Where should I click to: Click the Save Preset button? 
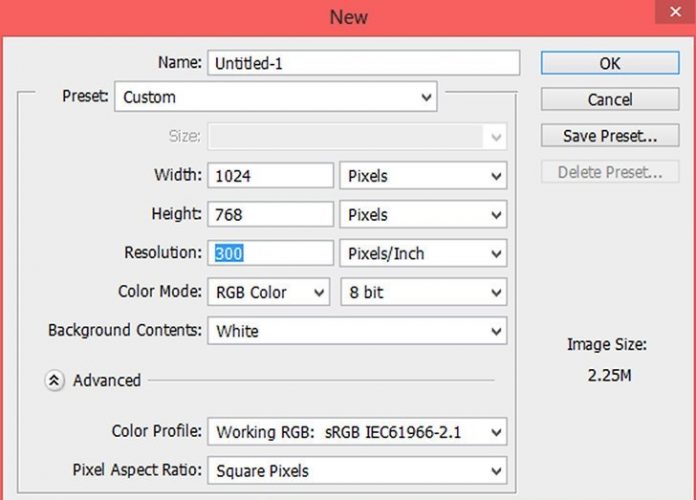point(610,135)
